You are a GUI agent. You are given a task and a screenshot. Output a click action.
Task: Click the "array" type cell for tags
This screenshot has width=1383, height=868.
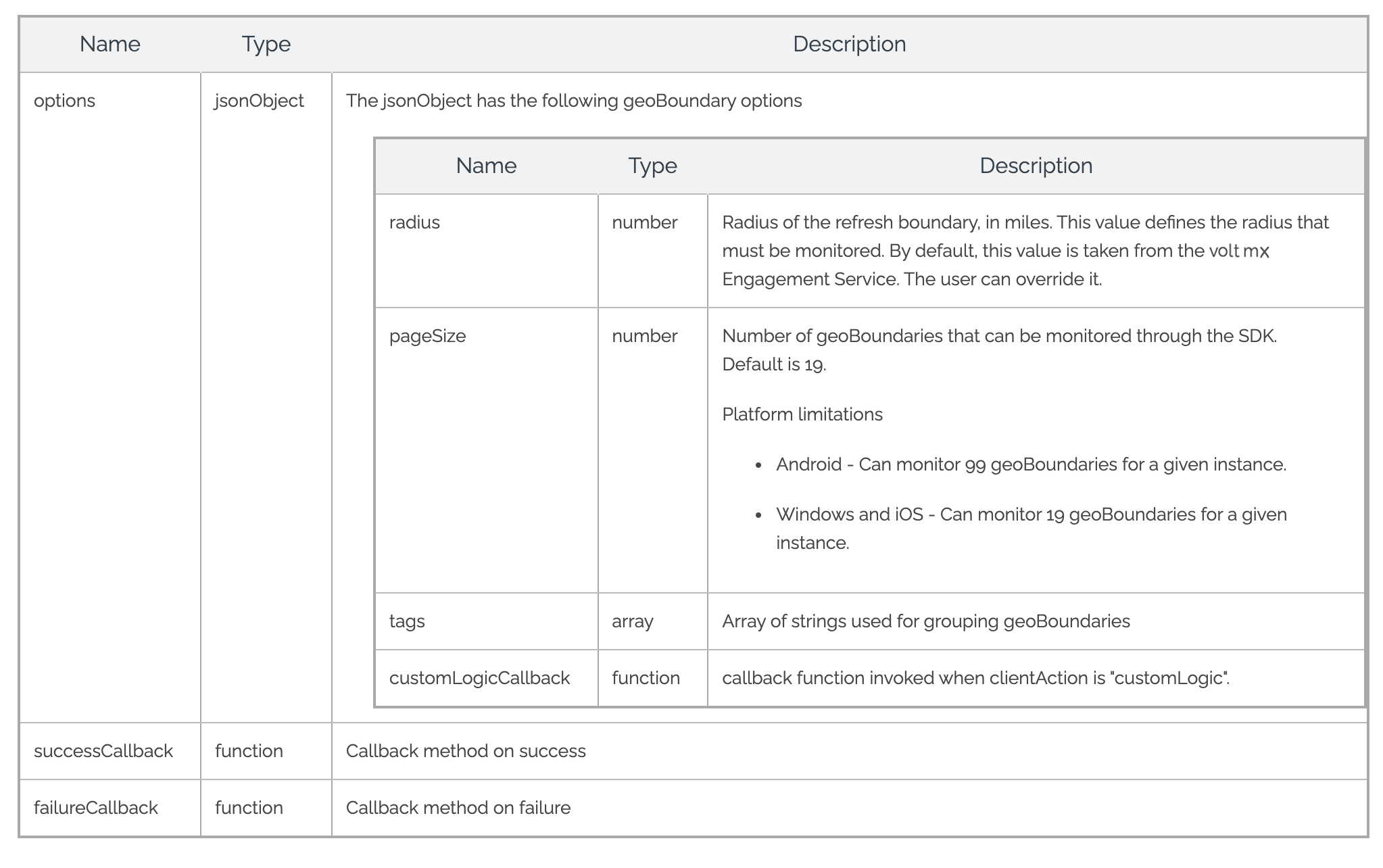633,621
